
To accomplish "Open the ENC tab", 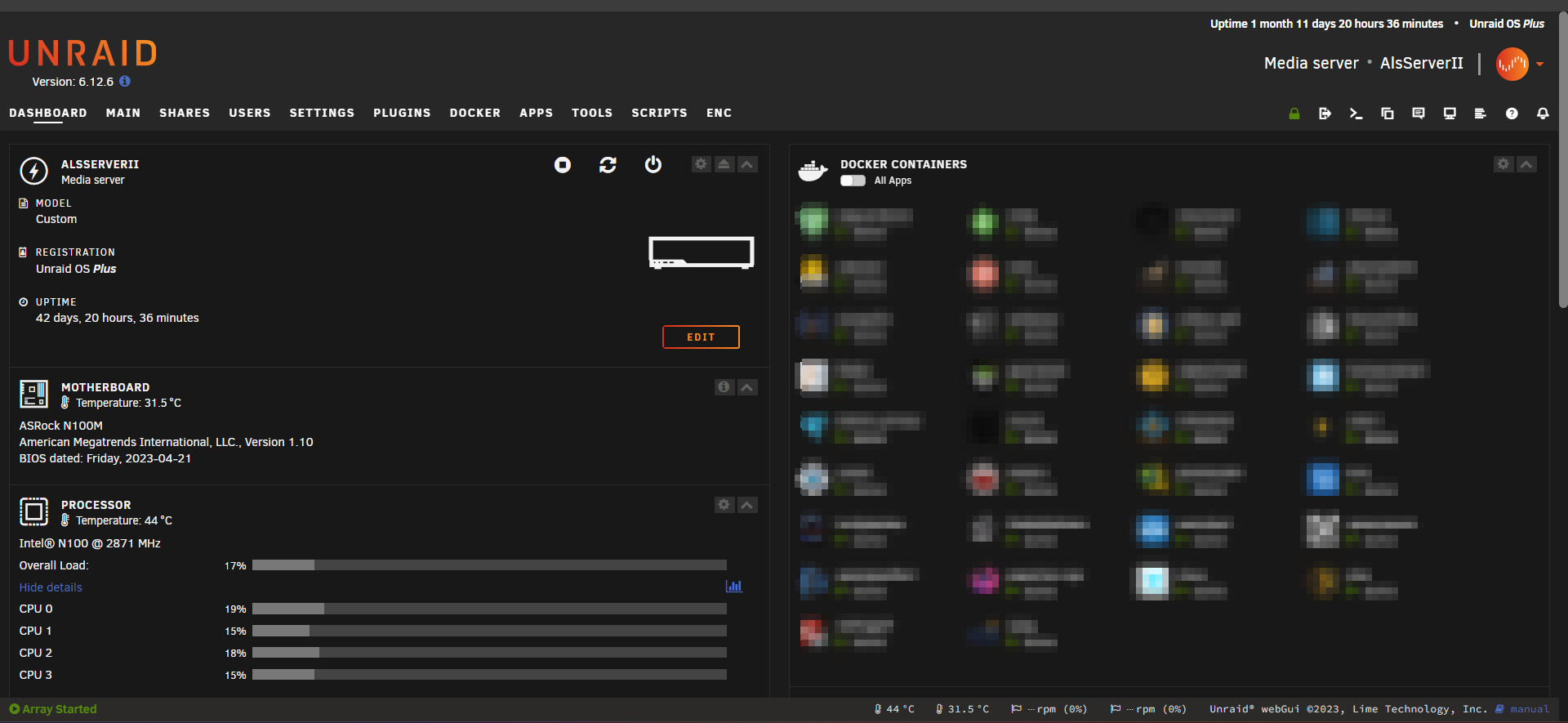I will [x=719, y=113].
